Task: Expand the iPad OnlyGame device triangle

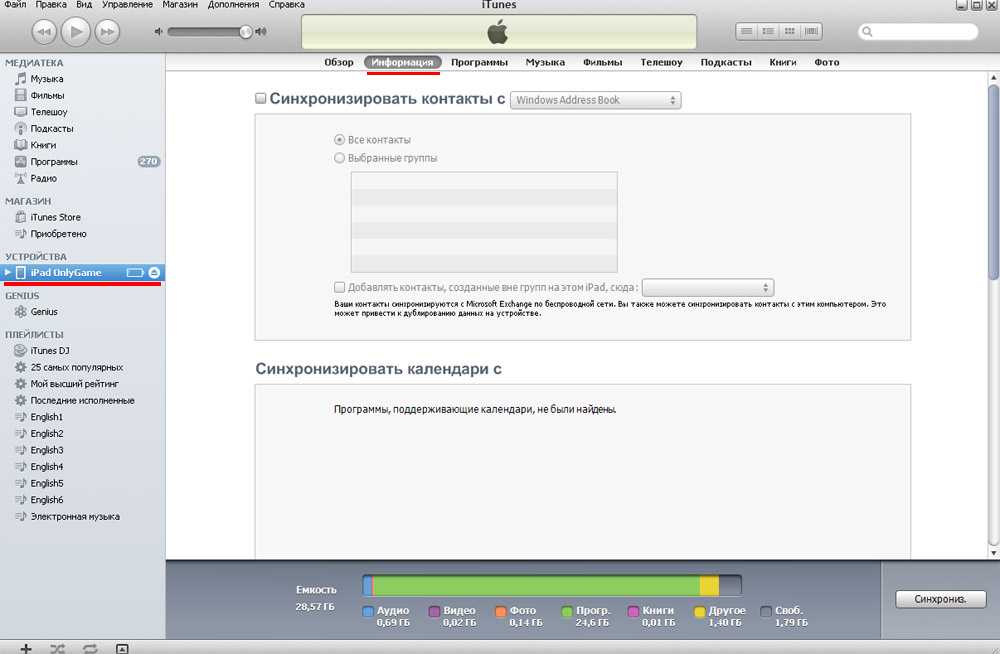Action: point(8,273)
